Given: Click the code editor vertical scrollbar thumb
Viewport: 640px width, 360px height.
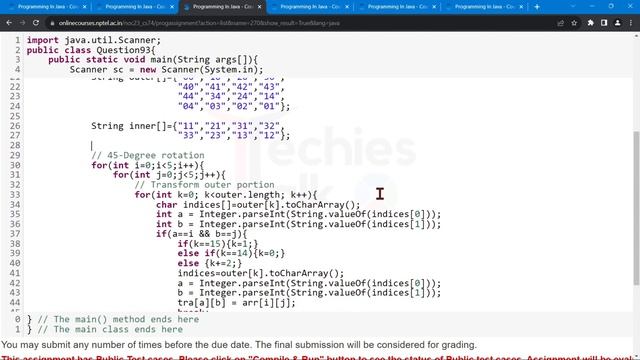Looking at the screenshot, I should click(x=636, y=208).
